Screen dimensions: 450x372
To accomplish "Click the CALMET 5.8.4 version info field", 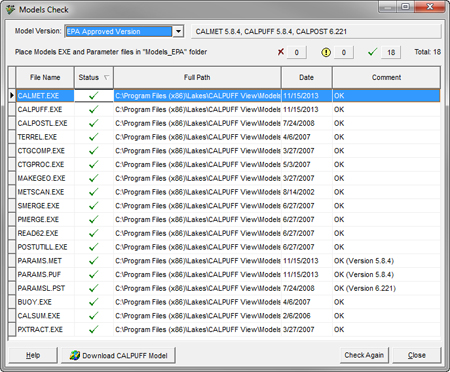I will point(316,32).
